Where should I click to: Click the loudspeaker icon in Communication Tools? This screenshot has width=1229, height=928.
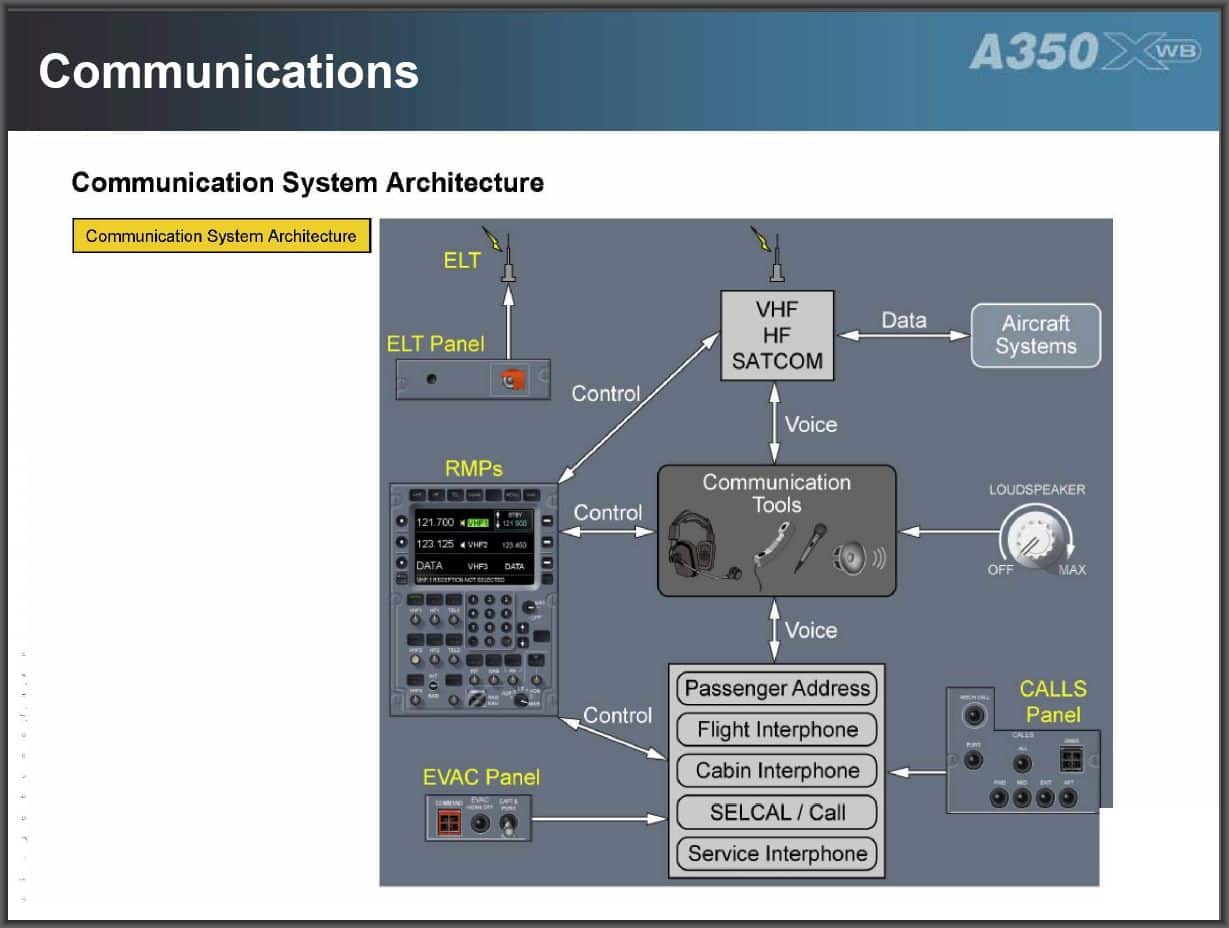click(856, 556)
